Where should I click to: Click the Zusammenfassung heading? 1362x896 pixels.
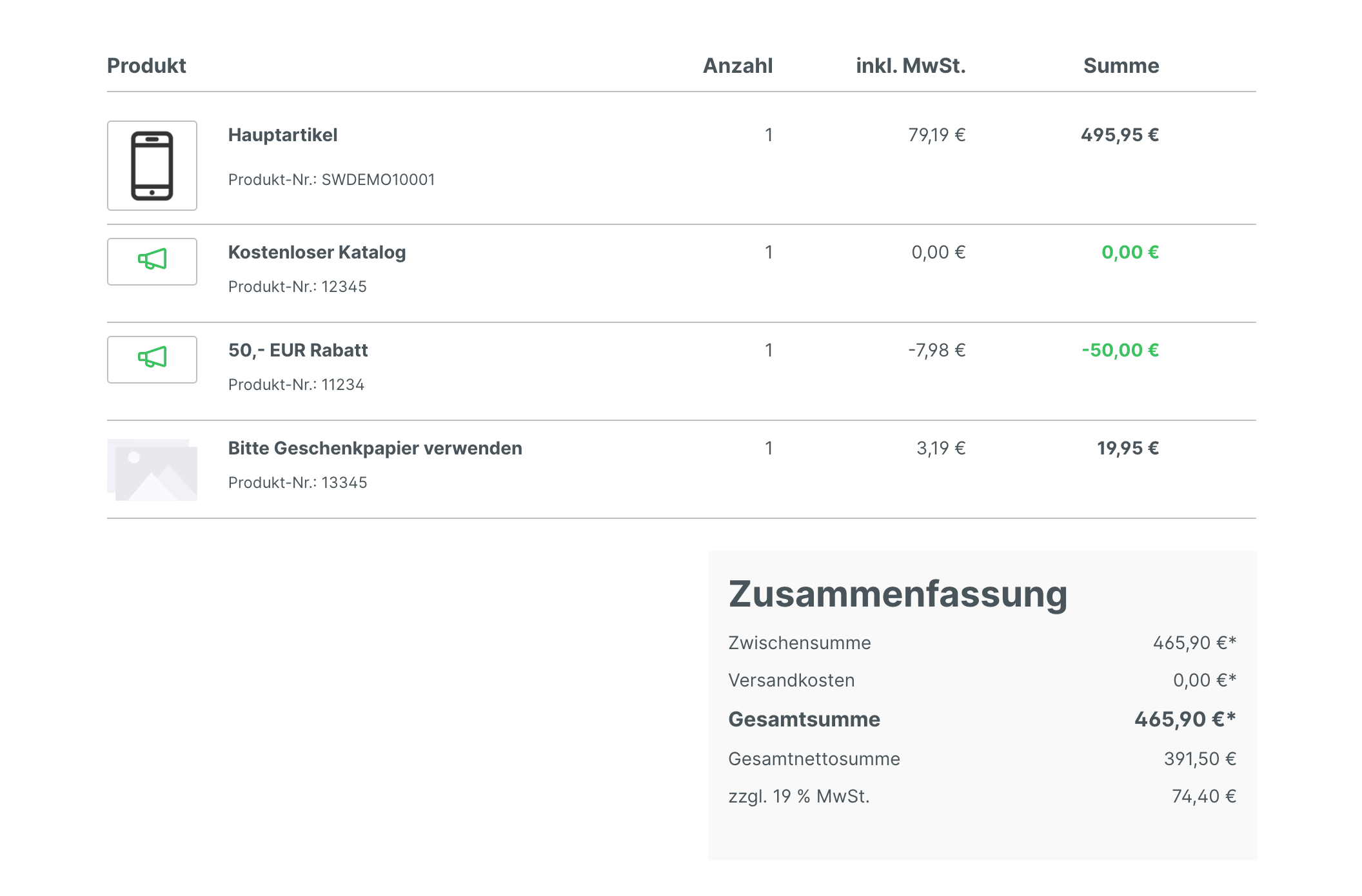898,594
